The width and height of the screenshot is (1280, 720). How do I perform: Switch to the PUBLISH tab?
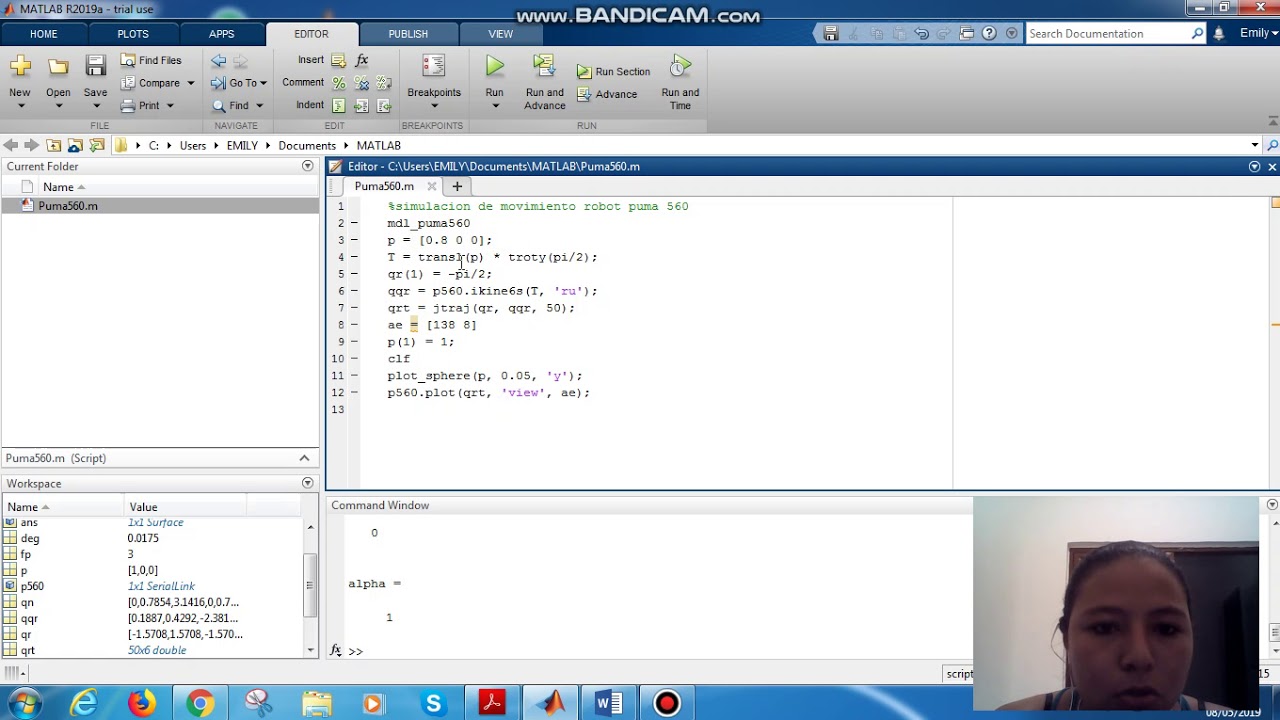pos(408,34)
